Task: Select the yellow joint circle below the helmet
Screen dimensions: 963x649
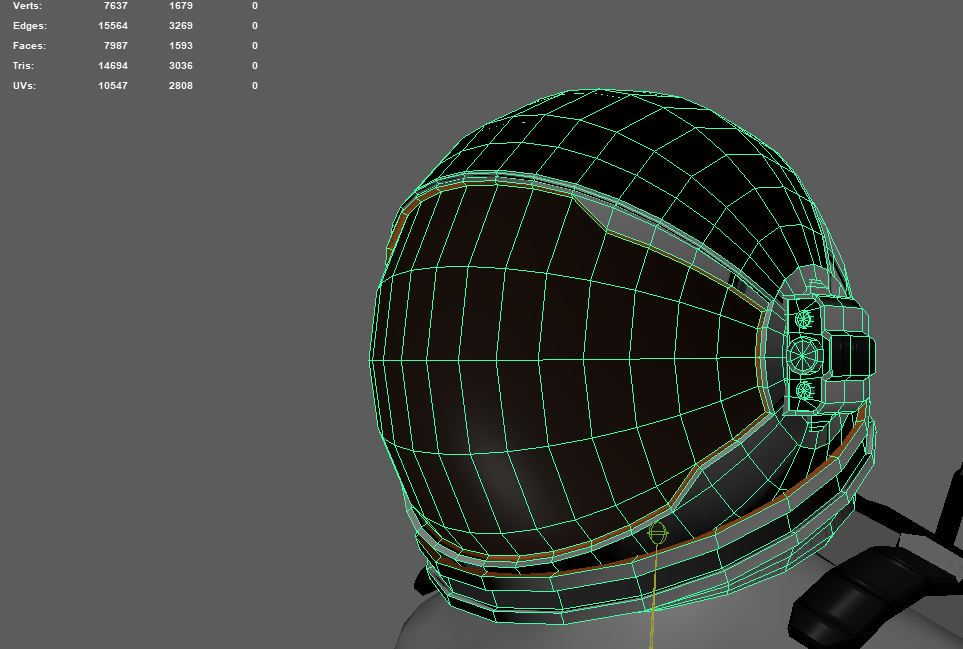Action: (x=657, y=533)
